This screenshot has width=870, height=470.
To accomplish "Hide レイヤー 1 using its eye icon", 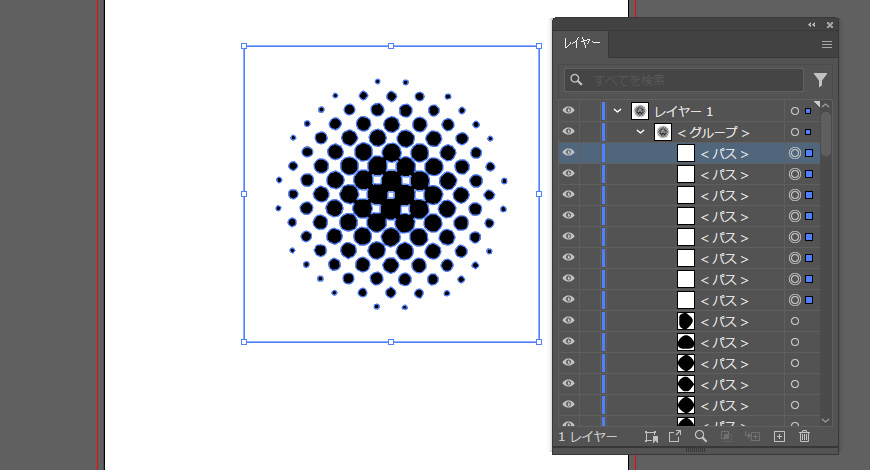I will (569, 111).
